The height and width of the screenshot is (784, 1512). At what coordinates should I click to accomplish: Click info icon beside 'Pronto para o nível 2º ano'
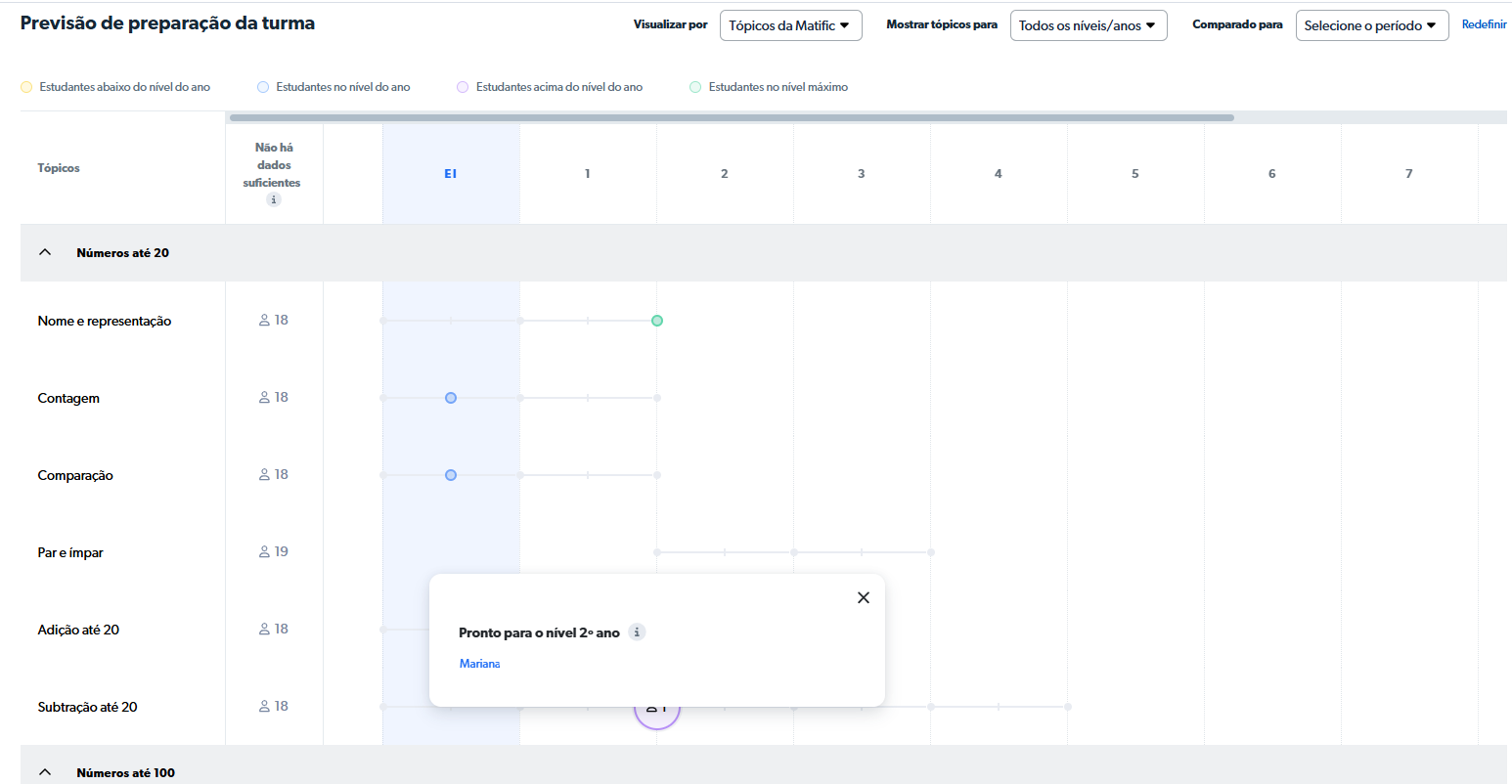[x=637, y=632]
